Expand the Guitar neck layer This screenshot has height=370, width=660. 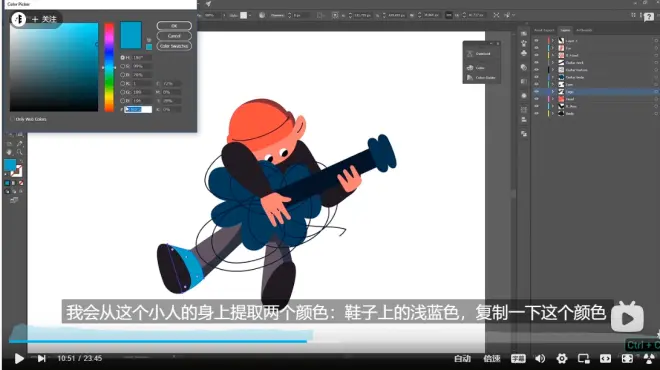553,63
